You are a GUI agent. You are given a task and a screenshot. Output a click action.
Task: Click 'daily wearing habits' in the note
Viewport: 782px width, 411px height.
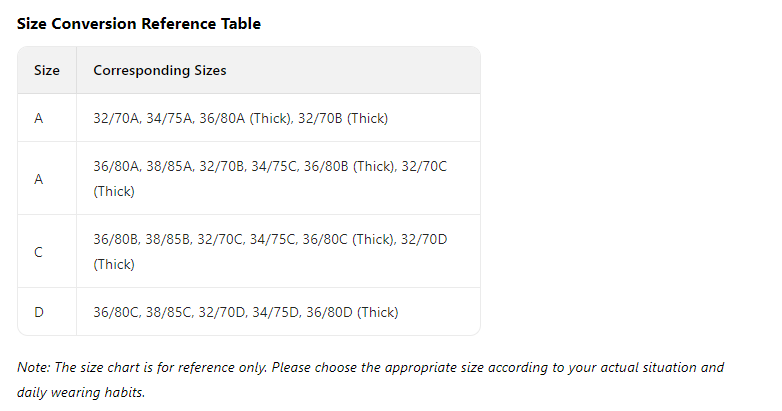(81, 393)
